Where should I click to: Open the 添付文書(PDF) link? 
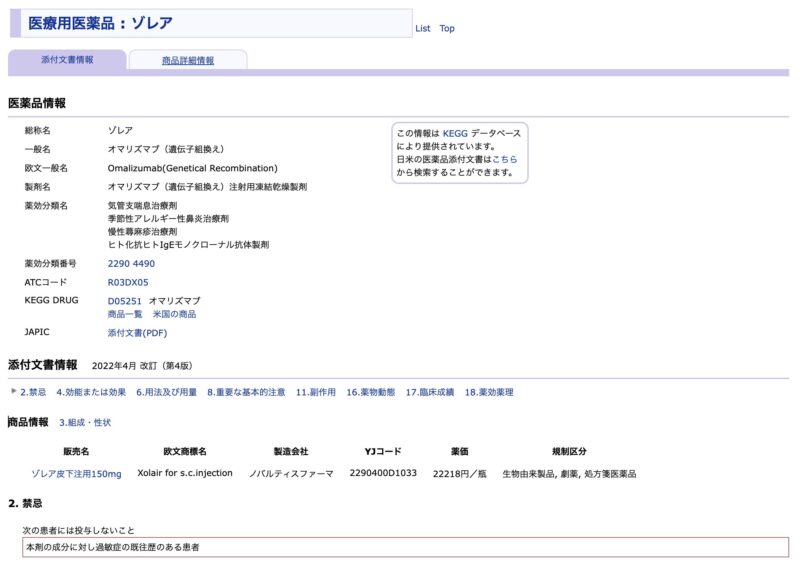coord(137,332)
